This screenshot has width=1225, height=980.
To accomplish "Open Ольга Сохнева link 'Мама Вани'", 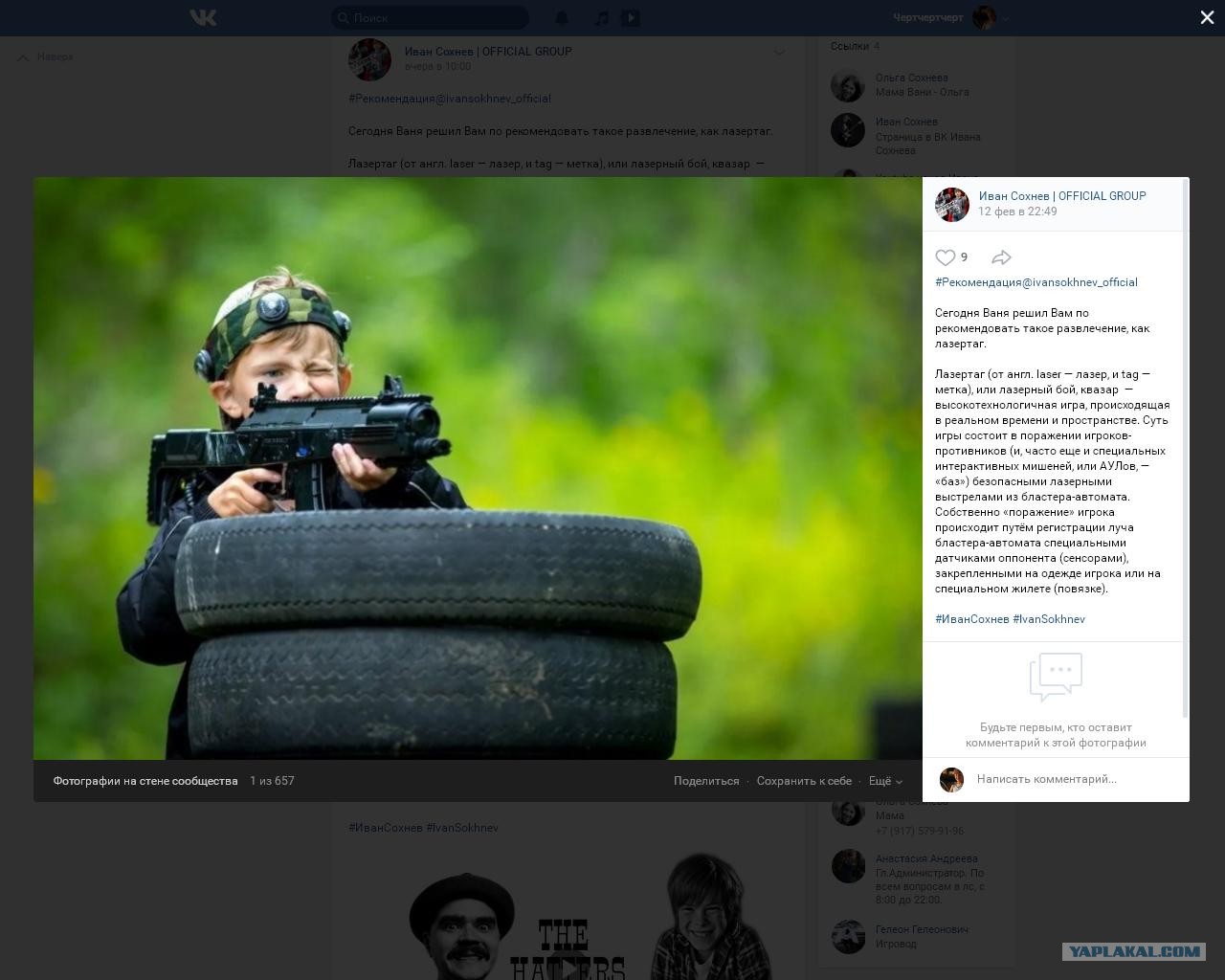I will (x=911, y=78).
